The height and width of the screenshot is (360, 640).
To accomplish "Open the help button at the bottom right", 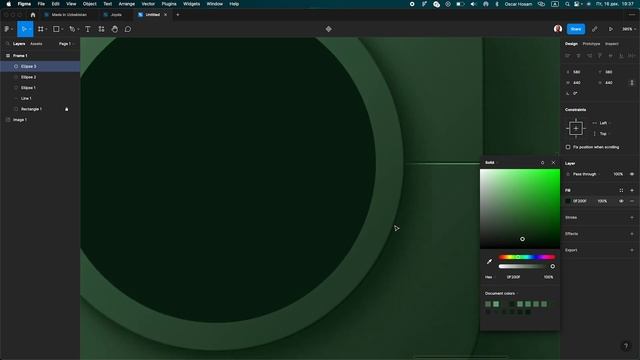I will pyautogui.click(x=626, y=346).
